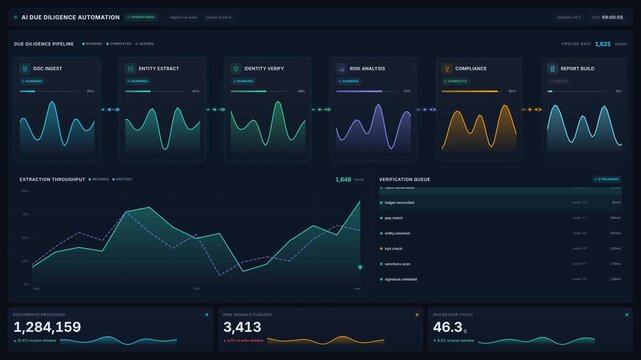Click the Avg Review Cycle sparkline
The image size is (641, 360).
click(536, 340)
